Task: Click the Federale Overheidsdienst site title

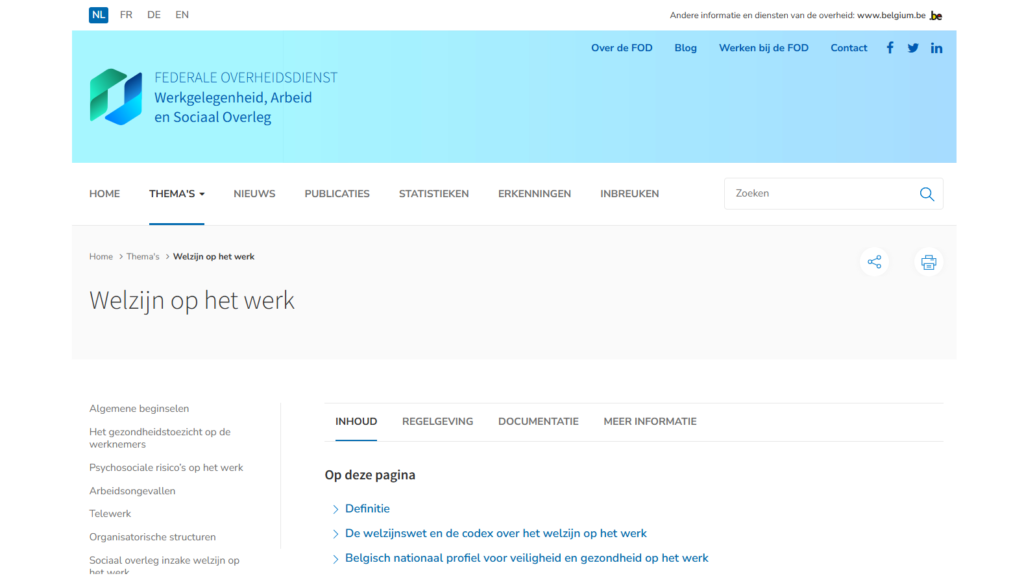Action: (246, 97)
